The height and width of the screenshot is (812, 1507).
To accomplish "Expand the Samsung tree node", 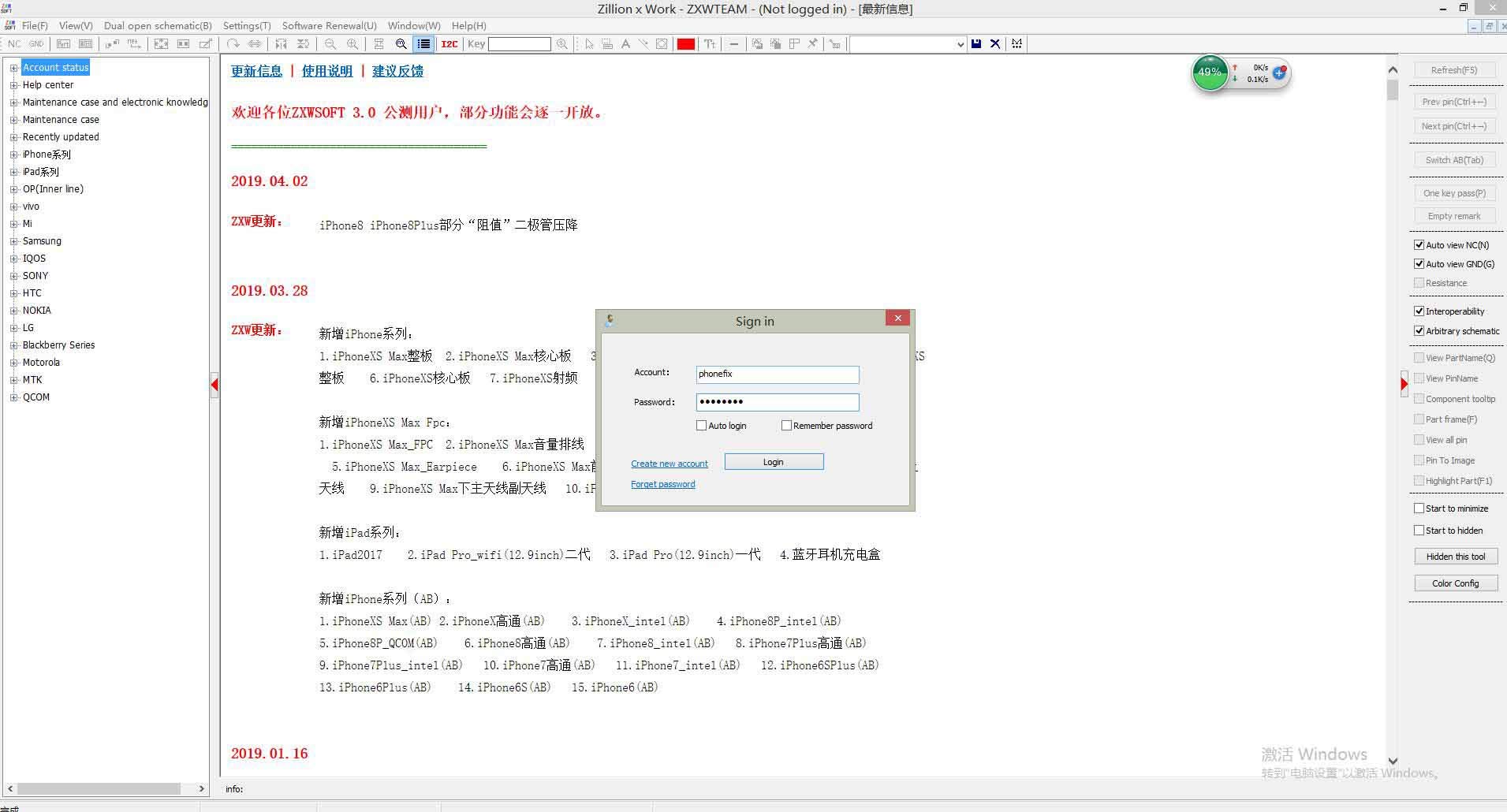I will click(13, 240).
